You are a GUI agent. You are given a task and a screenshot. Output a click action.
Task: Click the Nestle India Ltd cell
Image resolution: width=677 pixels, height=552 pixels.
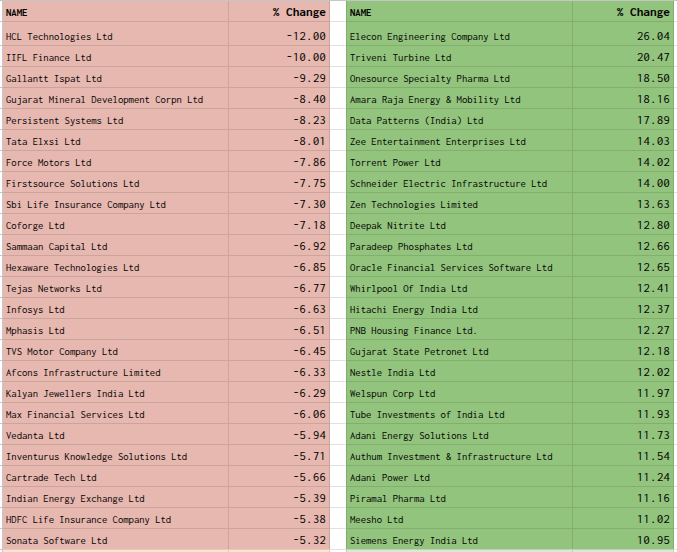coord(459,373)
